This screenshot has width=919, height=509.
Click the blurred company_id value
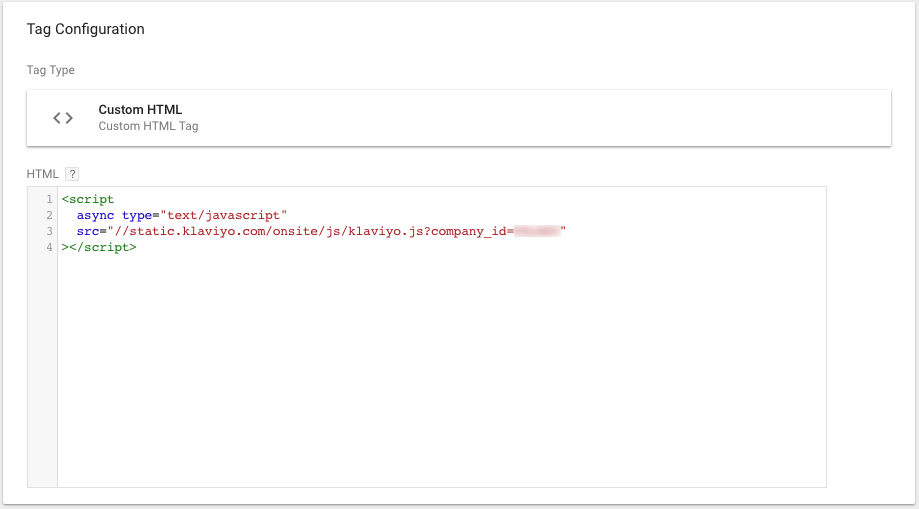coord(537,231)
